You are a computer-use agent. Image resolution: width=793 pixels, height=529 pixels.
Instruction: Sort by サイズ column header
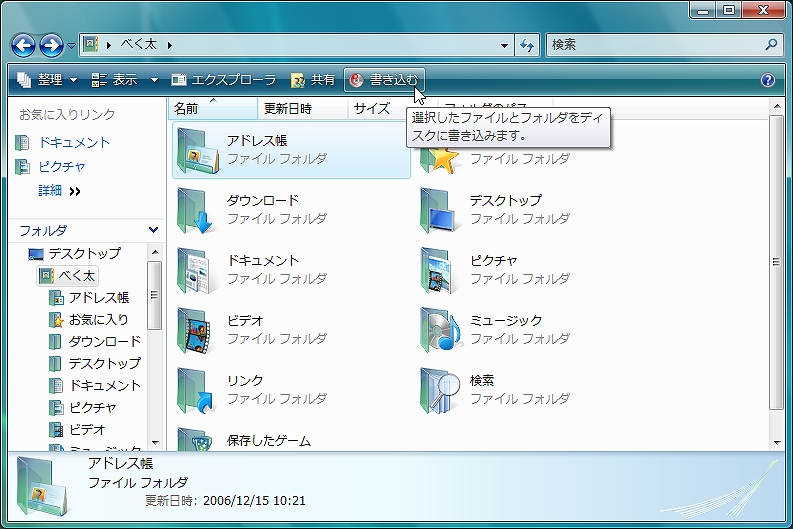[377, 108]
